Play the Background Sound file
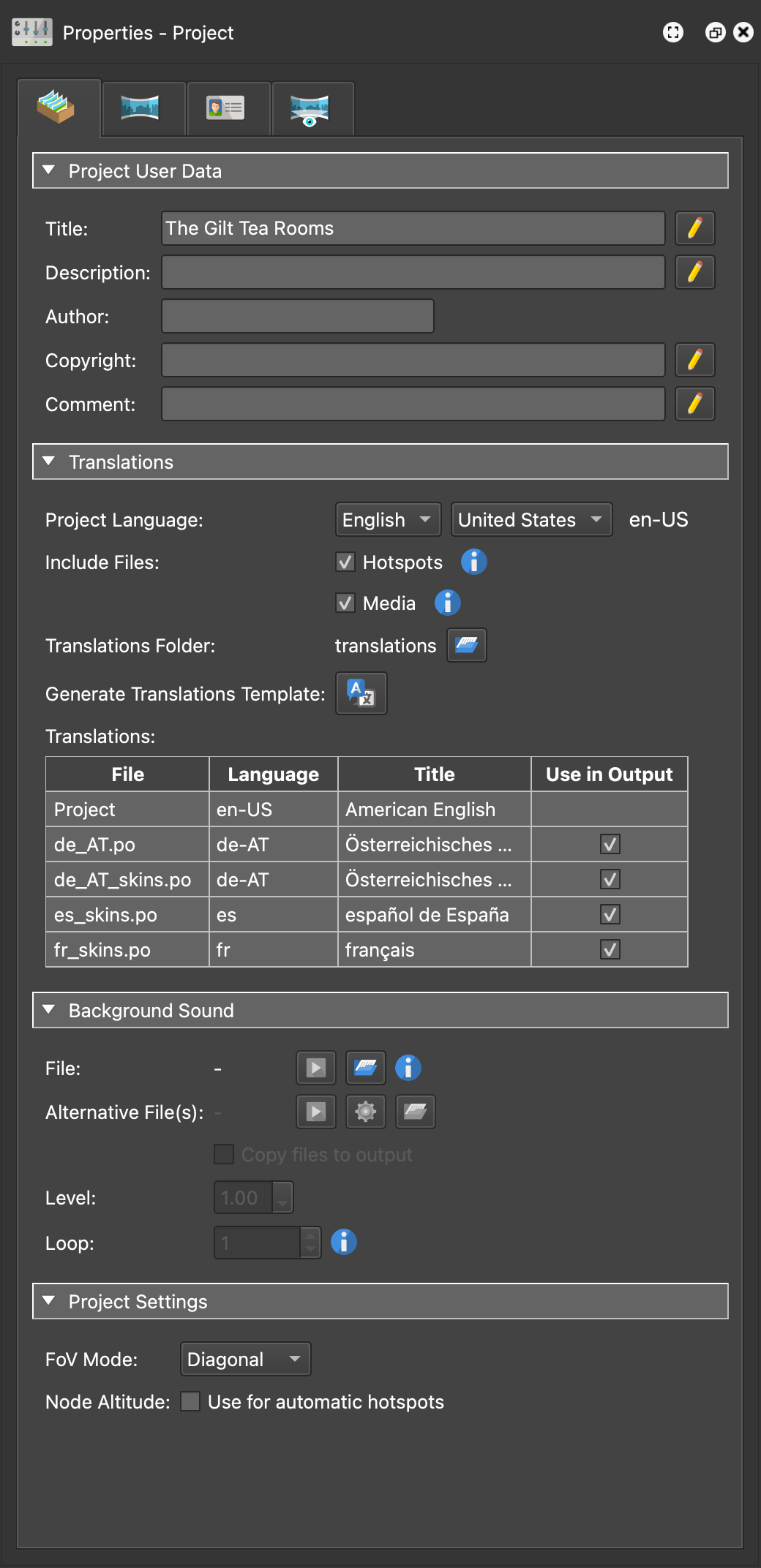Viewport: 761px width, 1568px height. pyautogui.click(x=315, y=1068)
